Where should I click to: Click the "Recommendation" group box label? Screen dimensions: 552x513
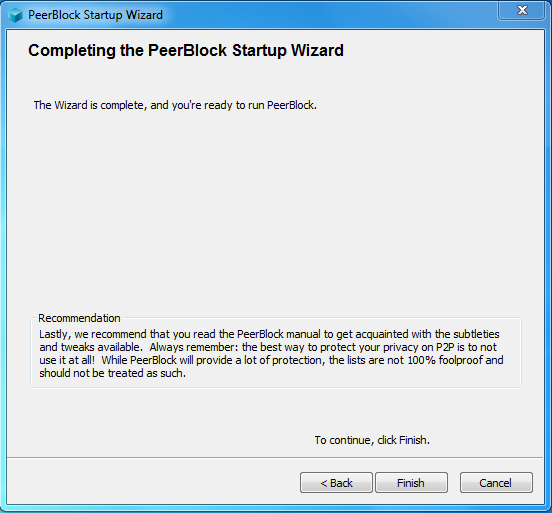click(79, 318)
